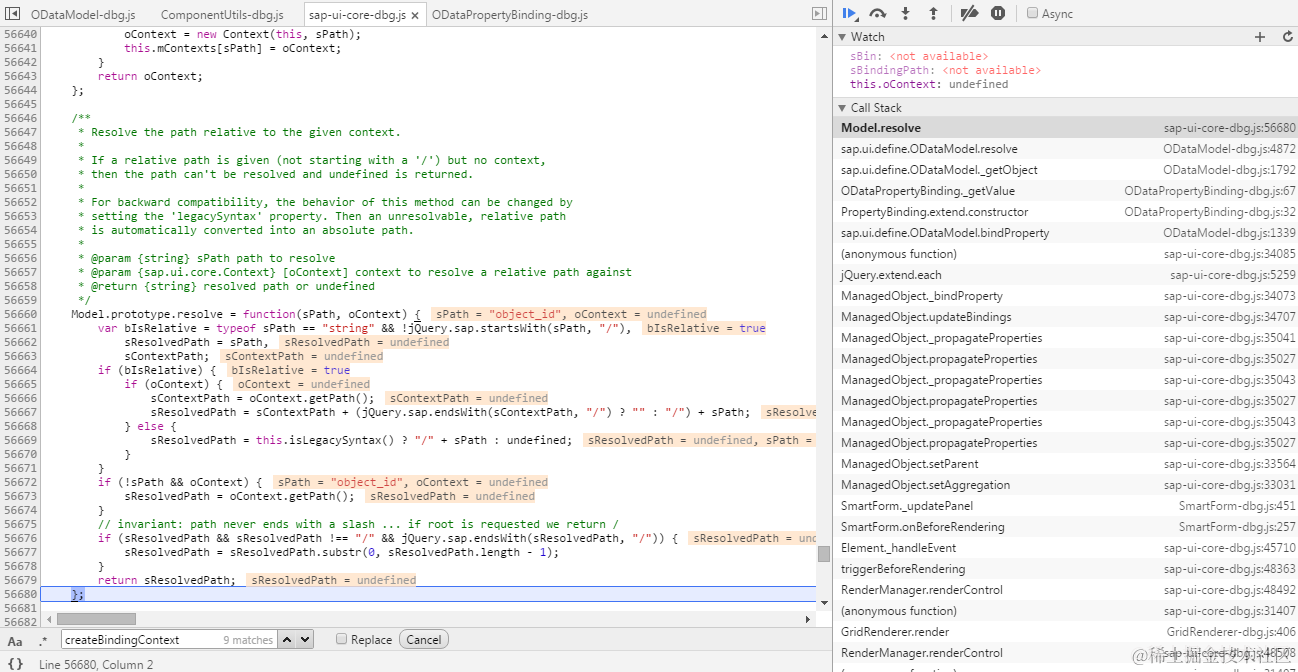Open link ODataPropertyBinding-dbg.js:67

click(1210, 191)
